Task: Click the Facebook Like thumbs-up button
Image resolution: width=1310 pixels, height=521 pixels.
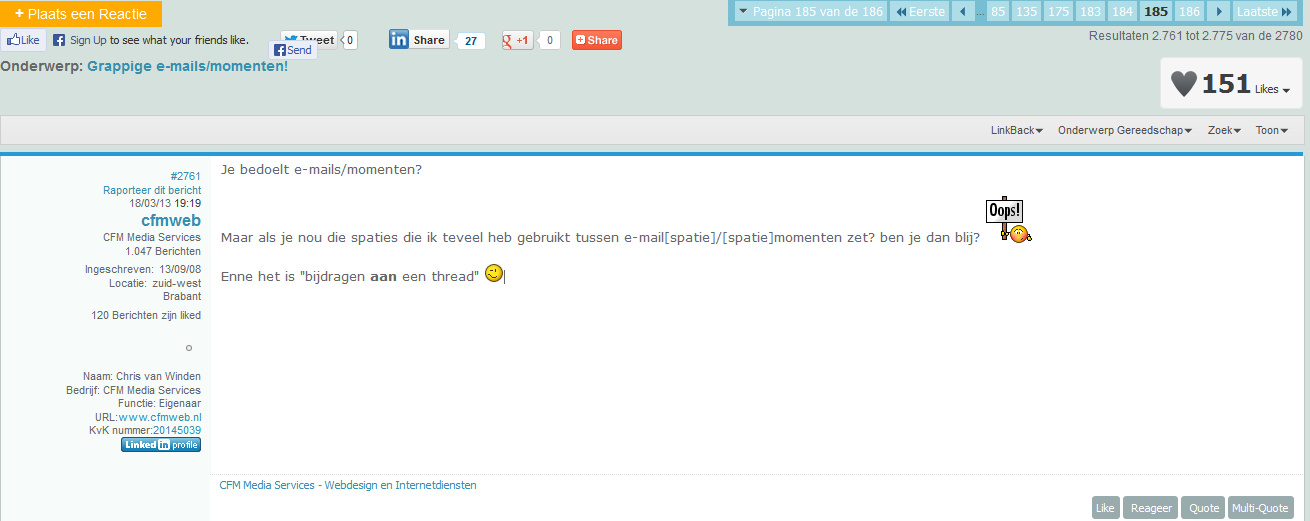Action: point(23,40)
